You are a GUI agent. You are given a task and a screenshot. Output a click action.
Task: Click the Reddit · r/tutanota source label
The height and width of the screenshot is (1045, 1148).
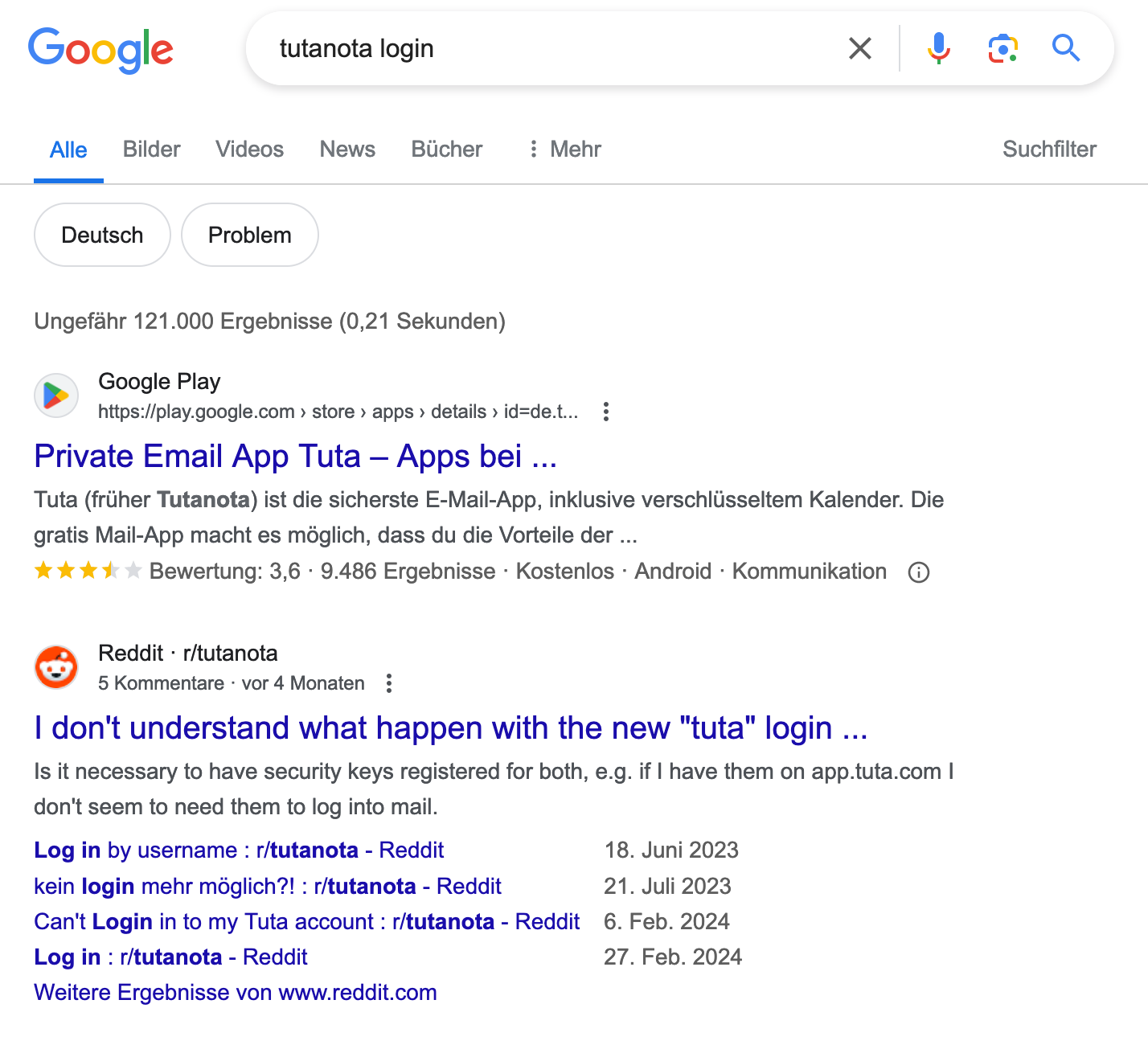188,654
